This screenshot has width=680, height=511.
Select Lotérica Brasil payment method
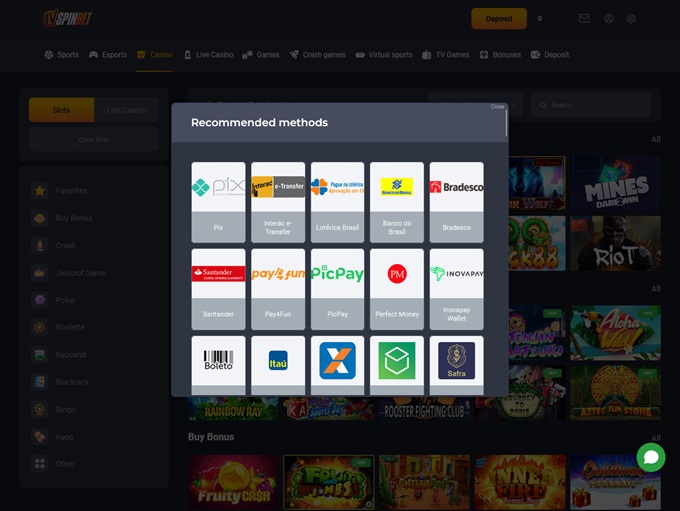coord(337,201)
